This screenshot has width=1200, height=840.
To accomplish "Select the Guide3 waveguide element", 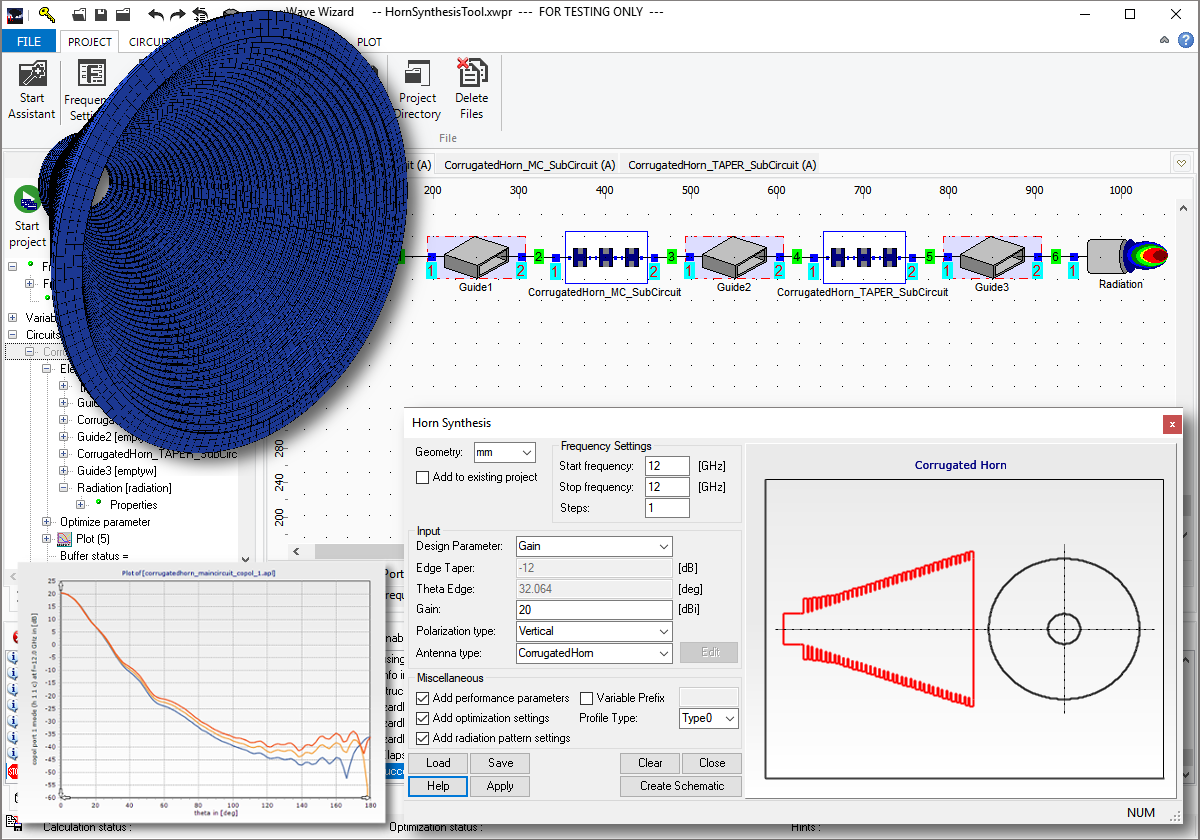I will (991, 258).
